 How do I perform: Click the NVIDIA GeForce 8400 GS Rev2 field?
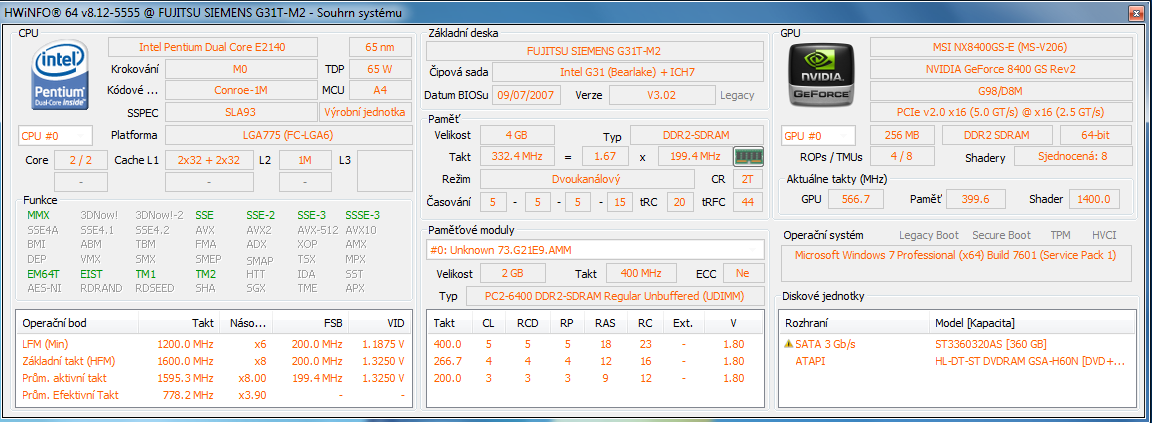tap(1001, 69)
